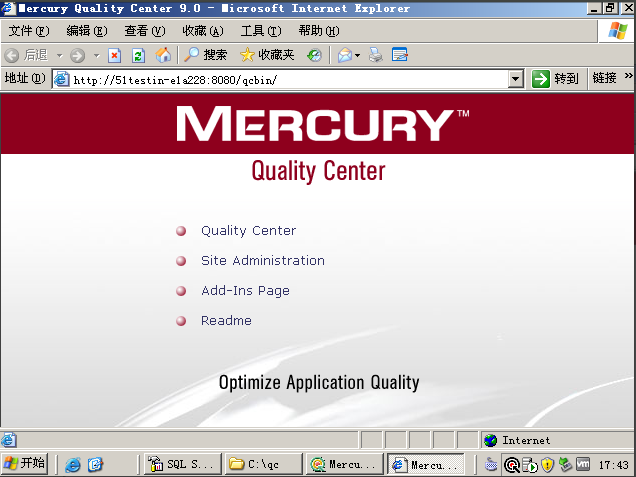Open the Readme link
The image size is (636, 477).
pos(226,320)
